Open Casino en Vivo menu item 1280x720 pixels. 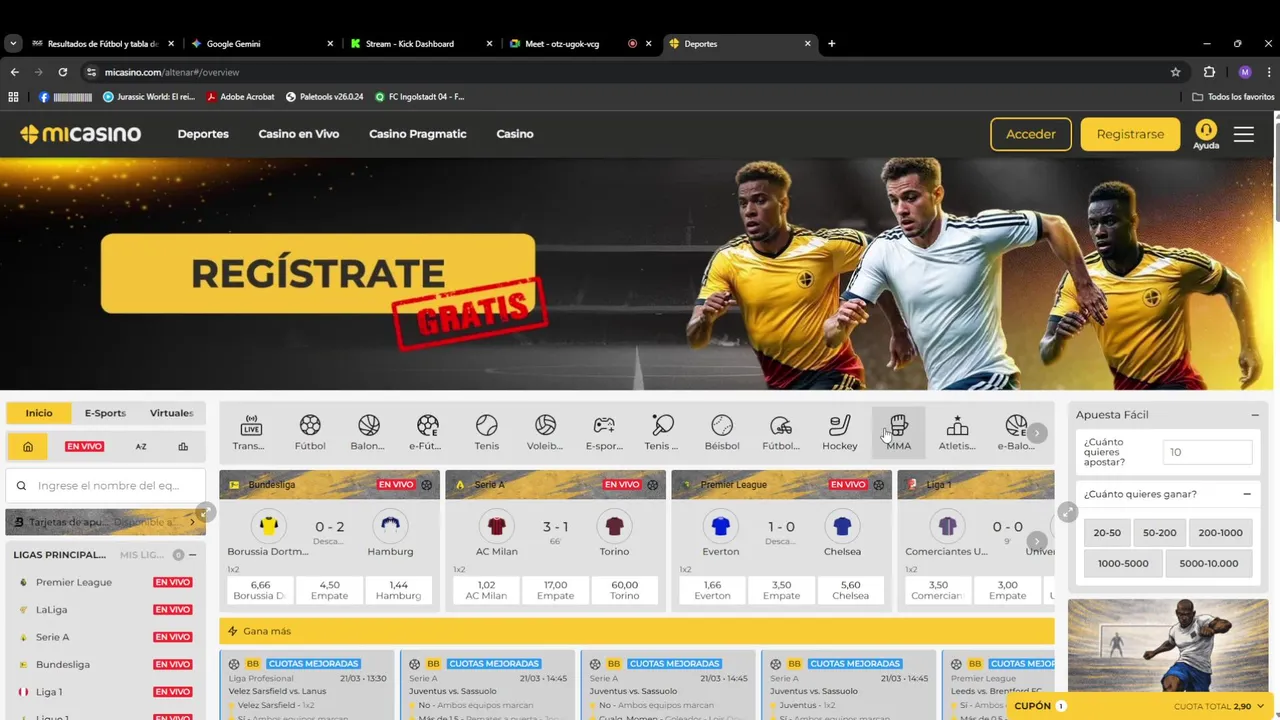299,134
